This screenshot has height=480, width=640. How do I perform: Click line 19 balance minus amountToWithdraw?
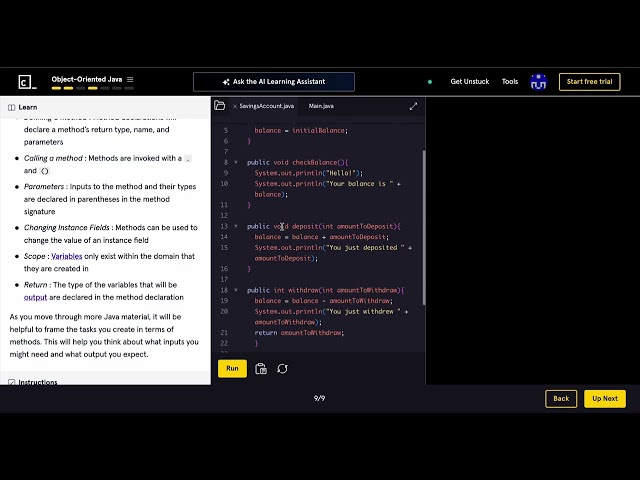[x=323, y=301]
